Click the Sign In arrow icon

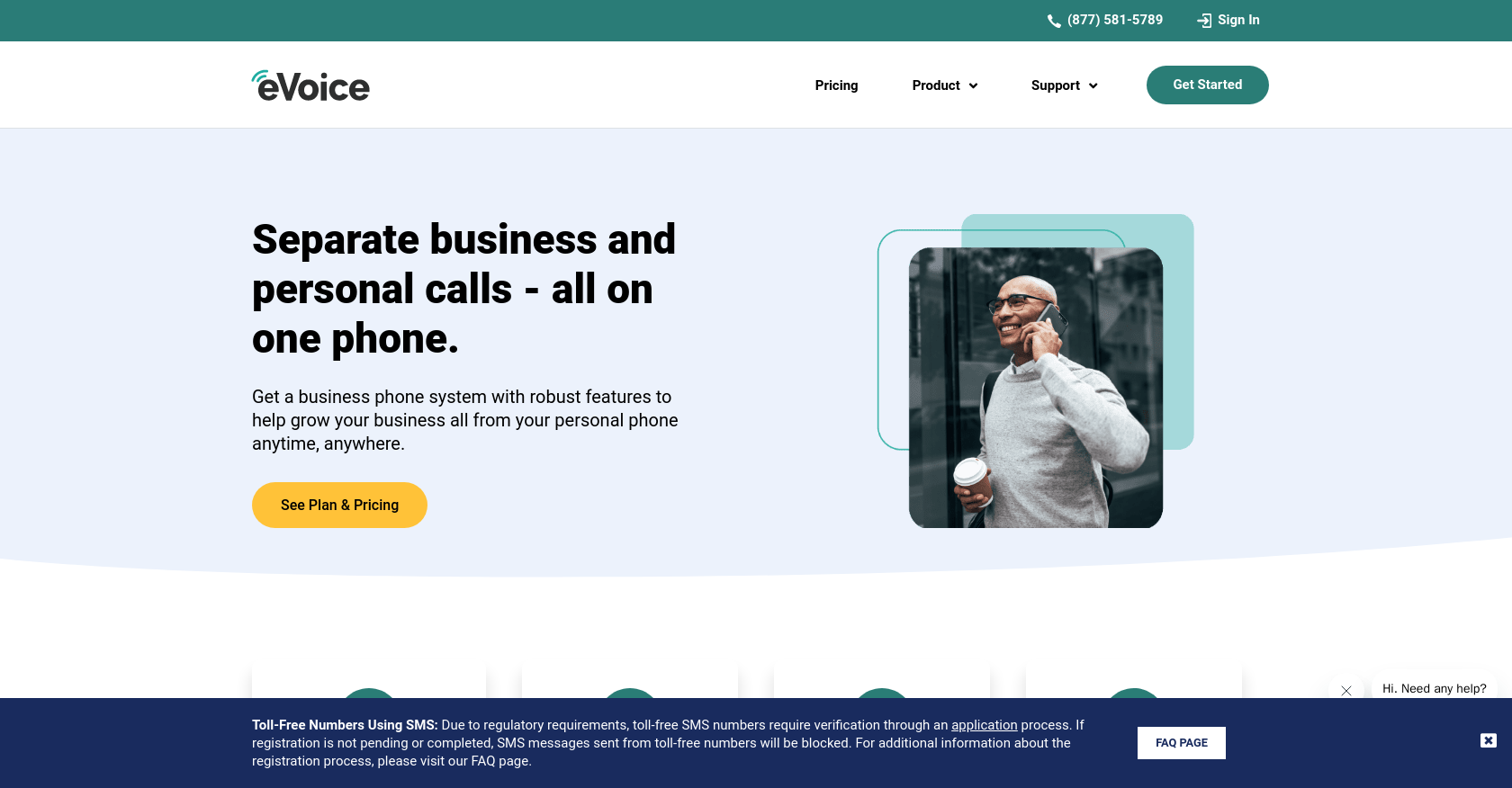tap(1204, 21)
